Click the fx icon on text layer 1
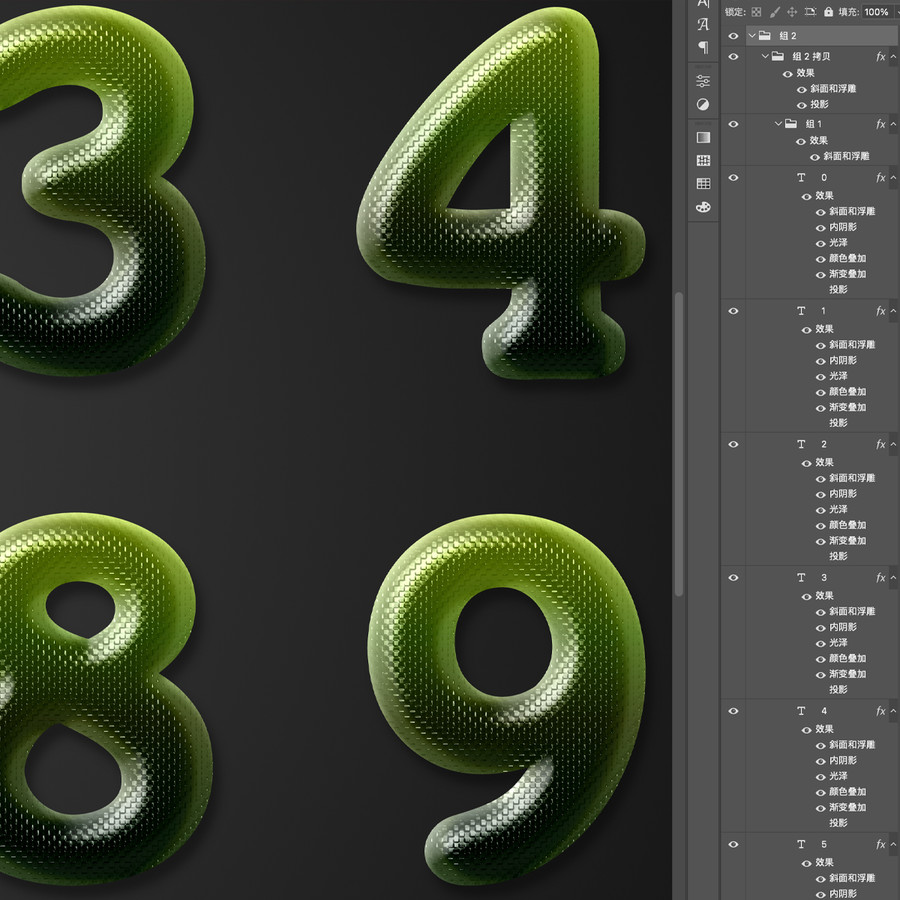The height and width of the screenshot is (900, 900). click(880, 311)
